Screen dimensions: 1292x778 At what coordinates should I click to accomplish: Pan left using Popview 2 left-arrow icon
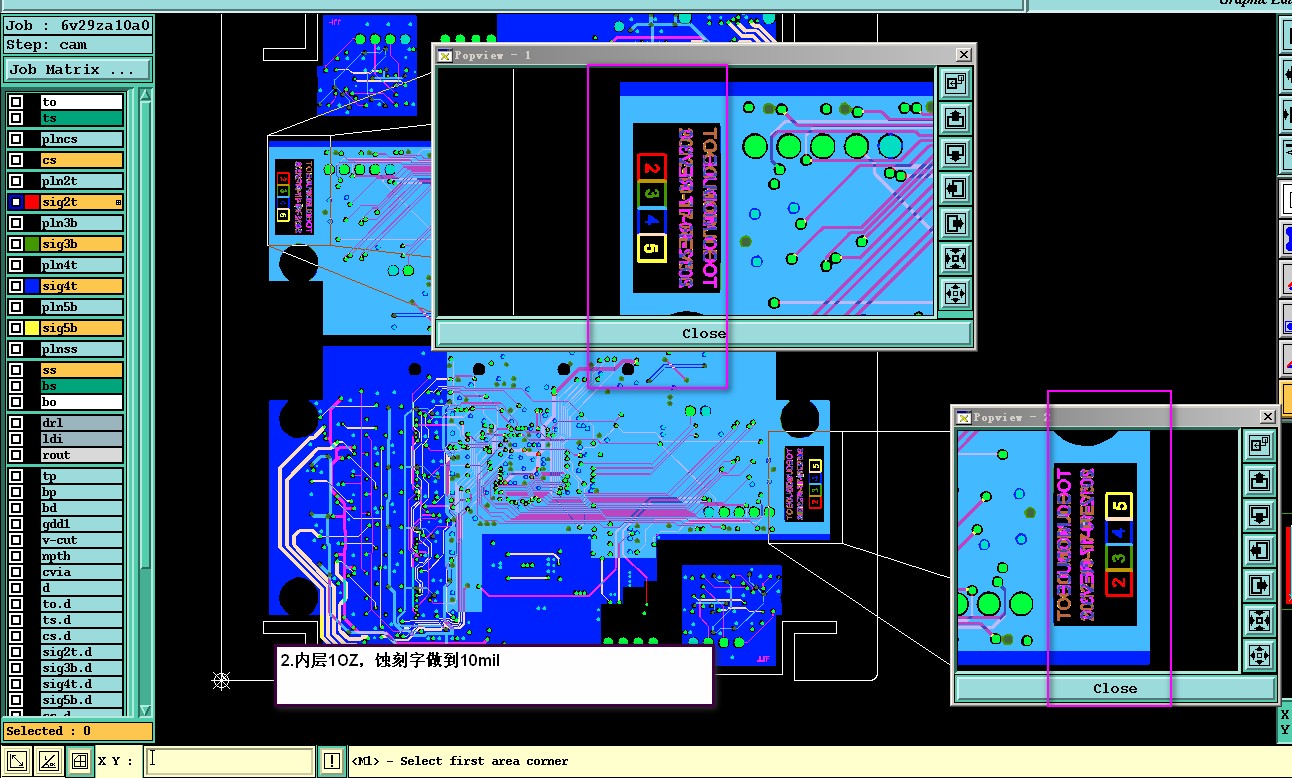[1260, 550]
